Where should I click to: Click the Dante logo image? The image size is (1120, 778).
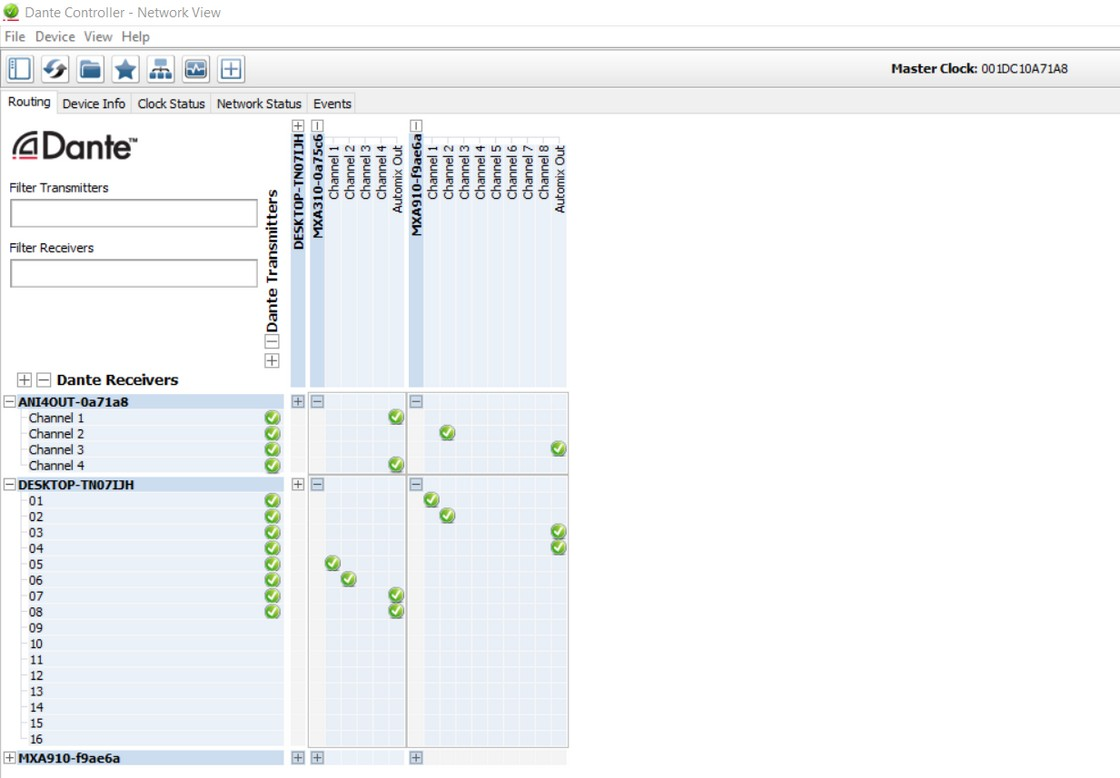click(x=74, y=146)
